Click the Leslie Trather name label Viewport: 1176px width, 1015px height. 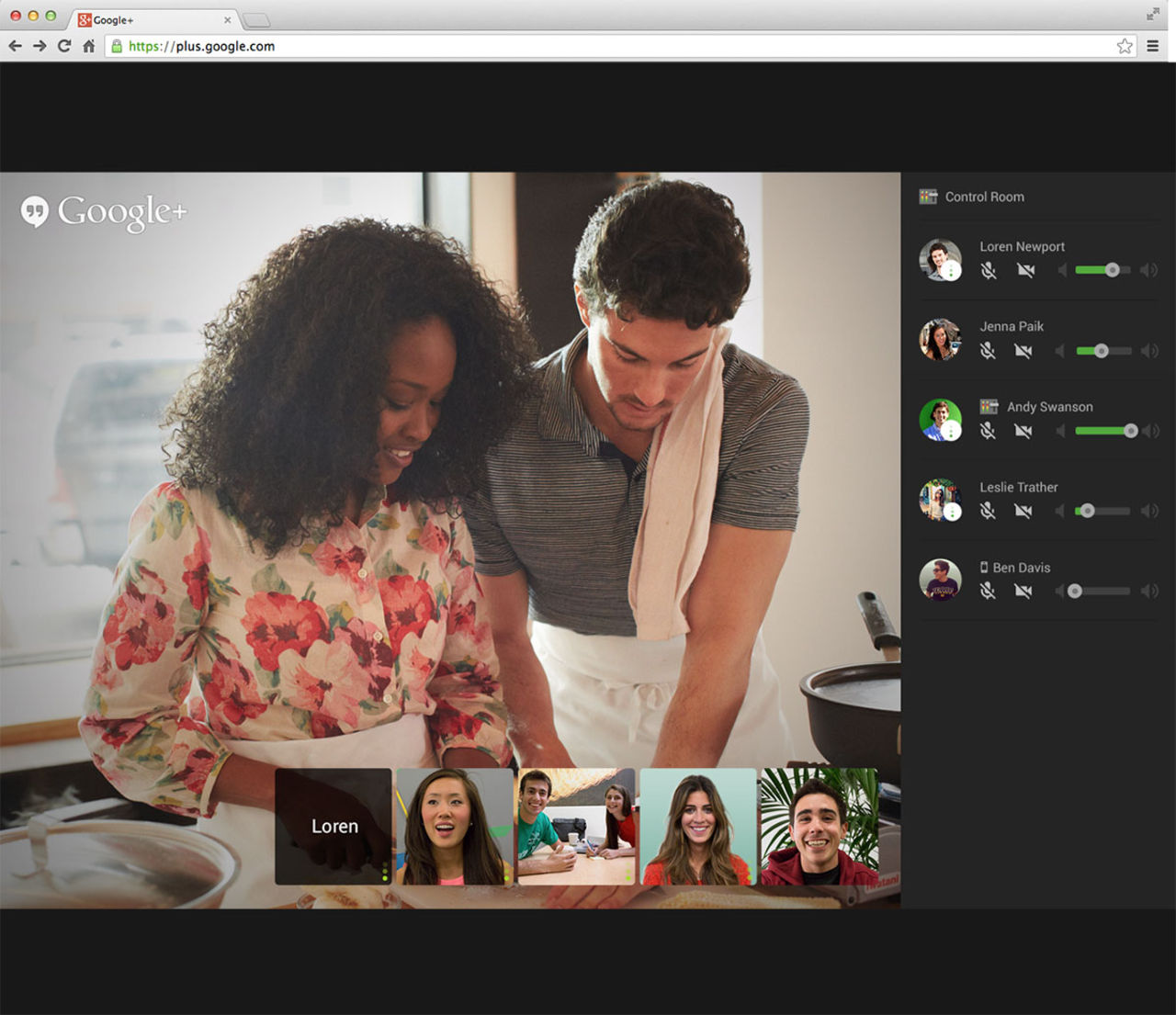pyautogui.click(x=1018, y=487)
